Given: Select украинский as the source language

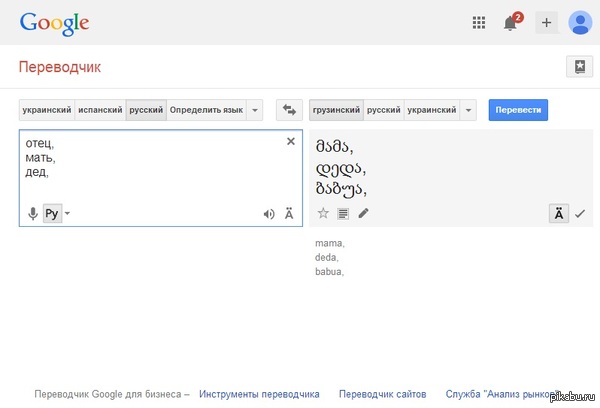Looking at the screenshot, I should [46, 110].
